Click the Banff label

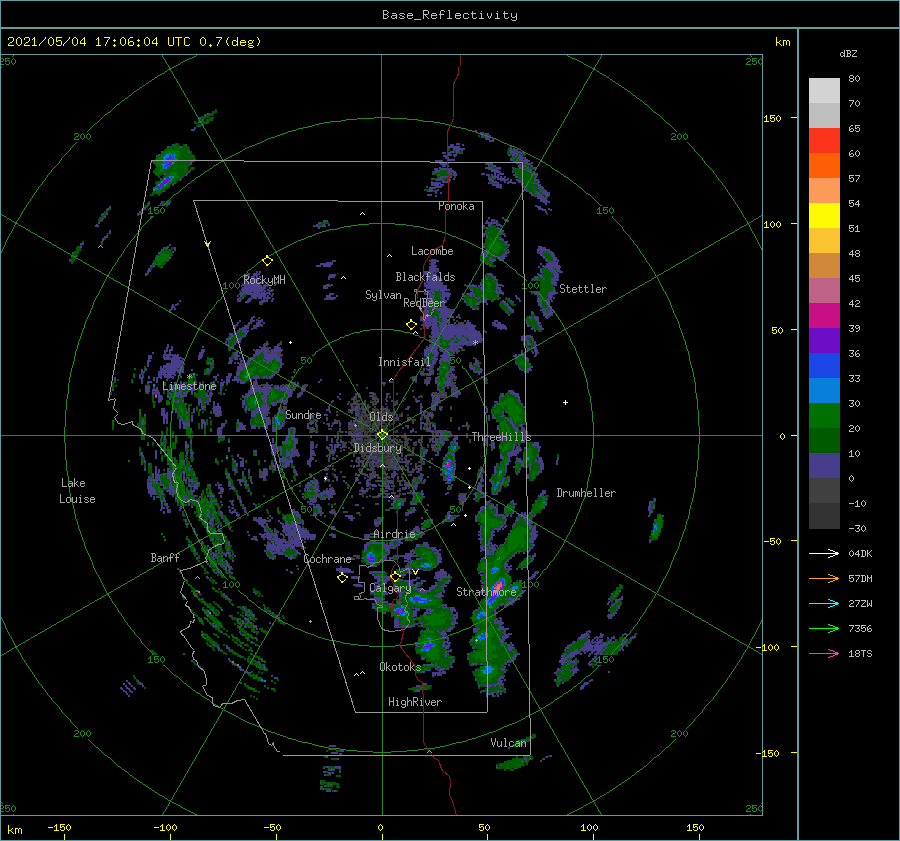165,557
